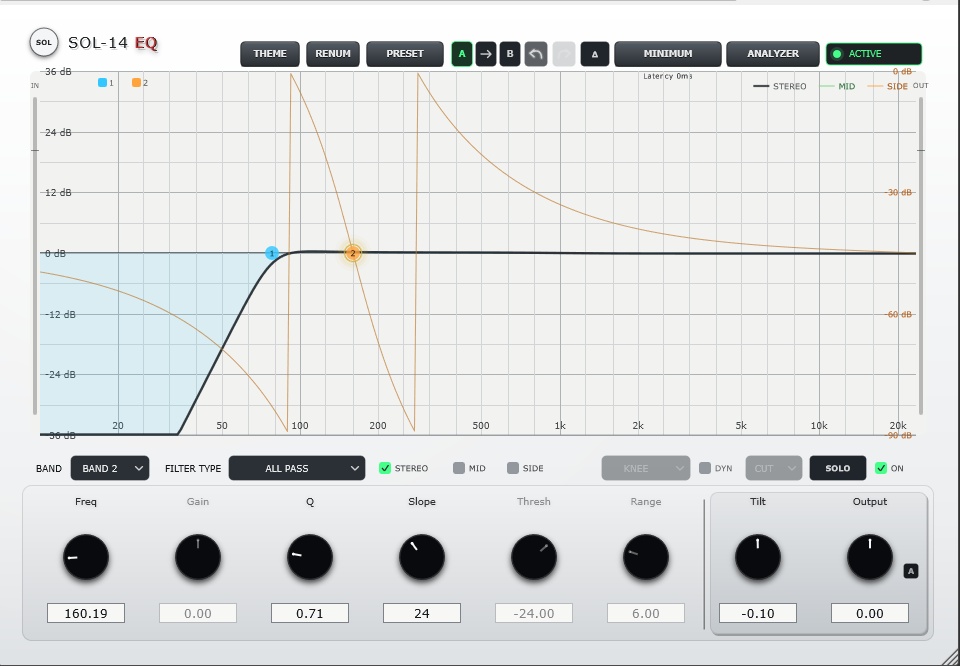
Task: Click the undo arrow icon
Action: point(536,54)
